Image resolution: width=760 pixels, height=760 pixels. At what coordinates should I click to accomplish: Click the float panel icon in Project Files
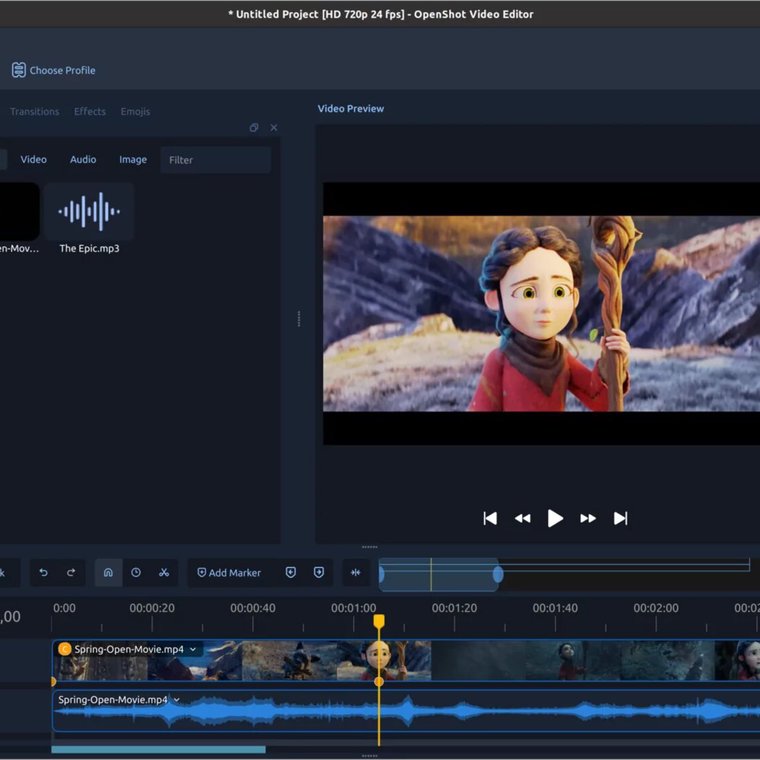[x=254, y=127]
